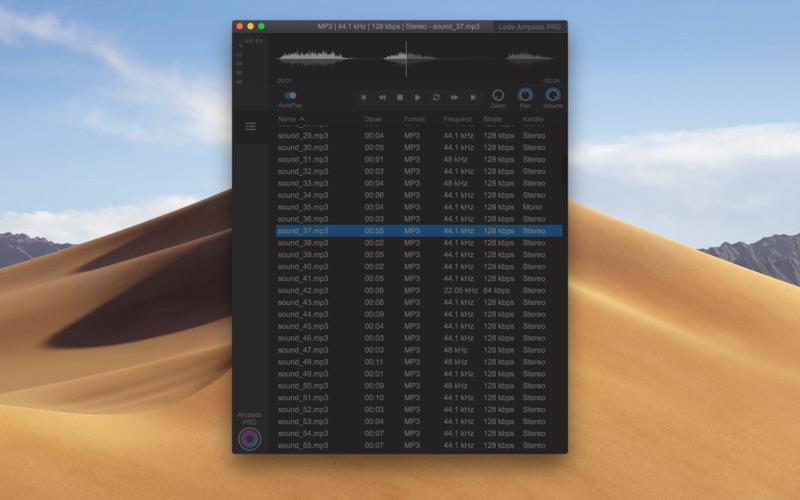
Task: Stop audio playback
Action: point(400,97)
